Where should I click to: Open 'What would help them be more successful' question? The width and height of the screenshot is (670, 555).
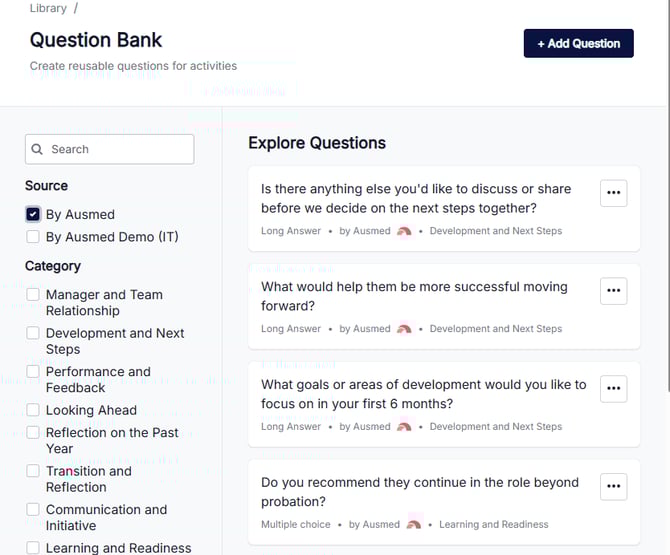[414, 296]
